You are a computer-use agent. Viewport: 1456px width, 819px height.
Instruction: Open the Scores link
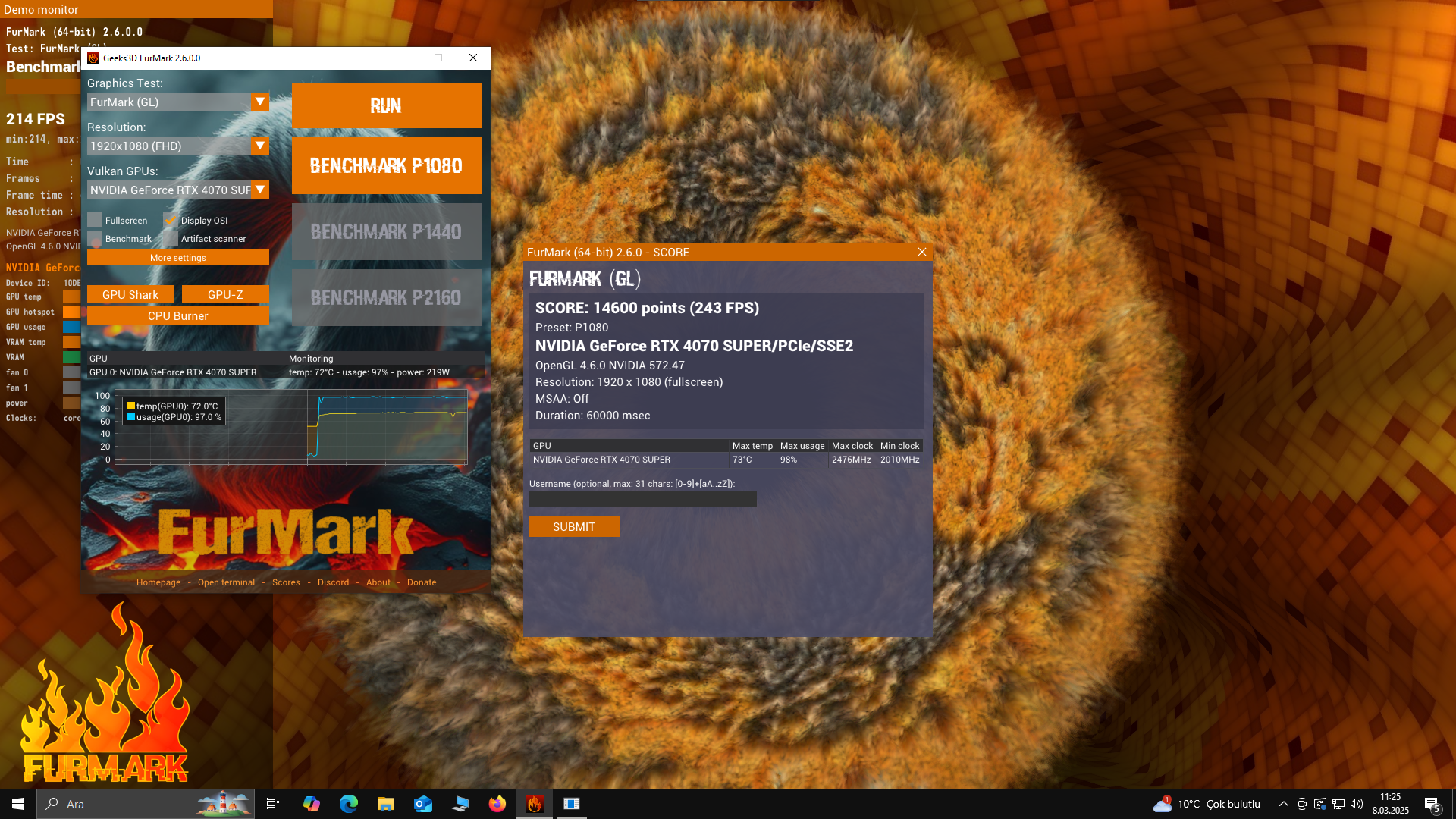click(x=286, y=582)
